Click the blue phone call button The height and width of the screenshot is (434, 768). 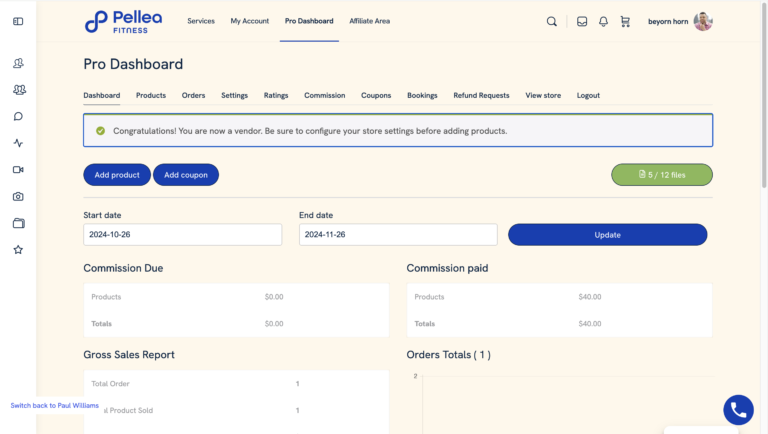(738, 410)
